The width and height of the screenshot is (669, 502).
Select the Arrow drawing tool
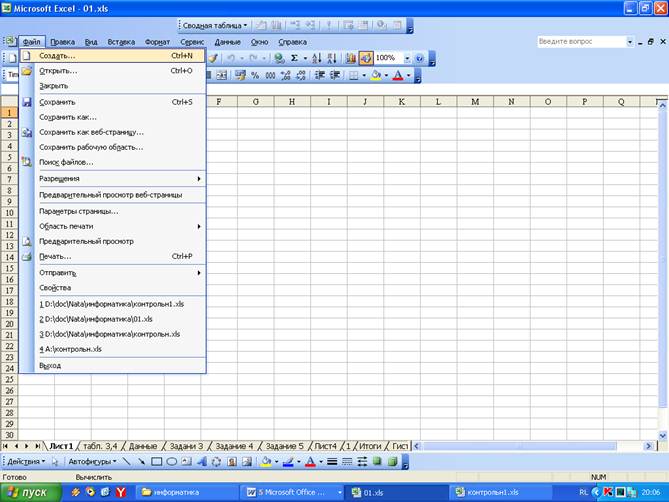[x=141, y=461]
